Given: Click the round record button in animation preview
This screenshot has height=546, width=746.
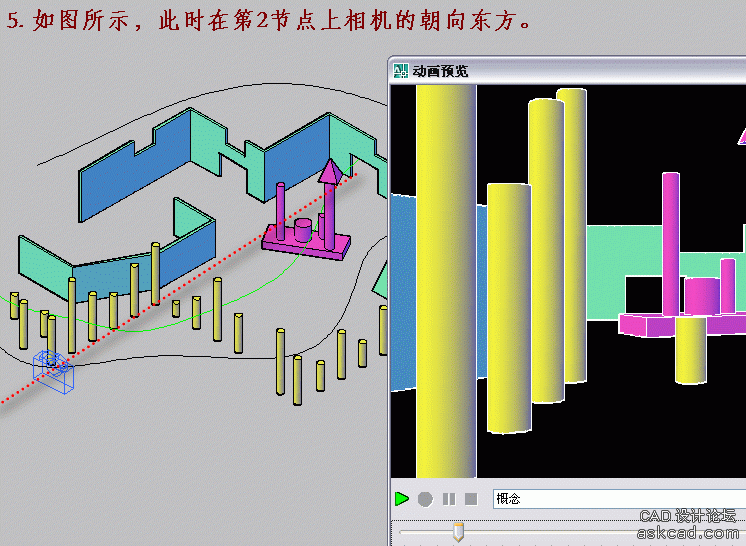Looking at the screenshot, I should pyautogui.click(x=425, y=499).
